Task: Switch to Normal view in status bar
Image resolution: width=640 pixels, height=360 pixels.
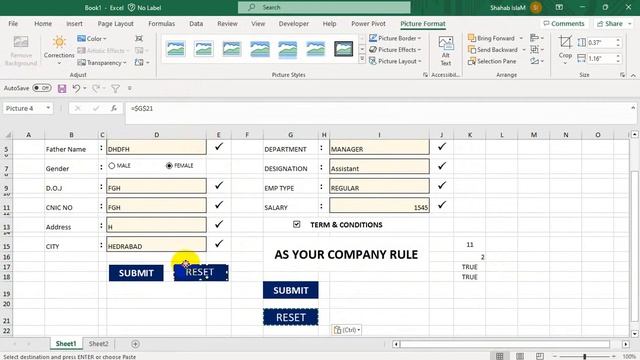Action: 500,356
